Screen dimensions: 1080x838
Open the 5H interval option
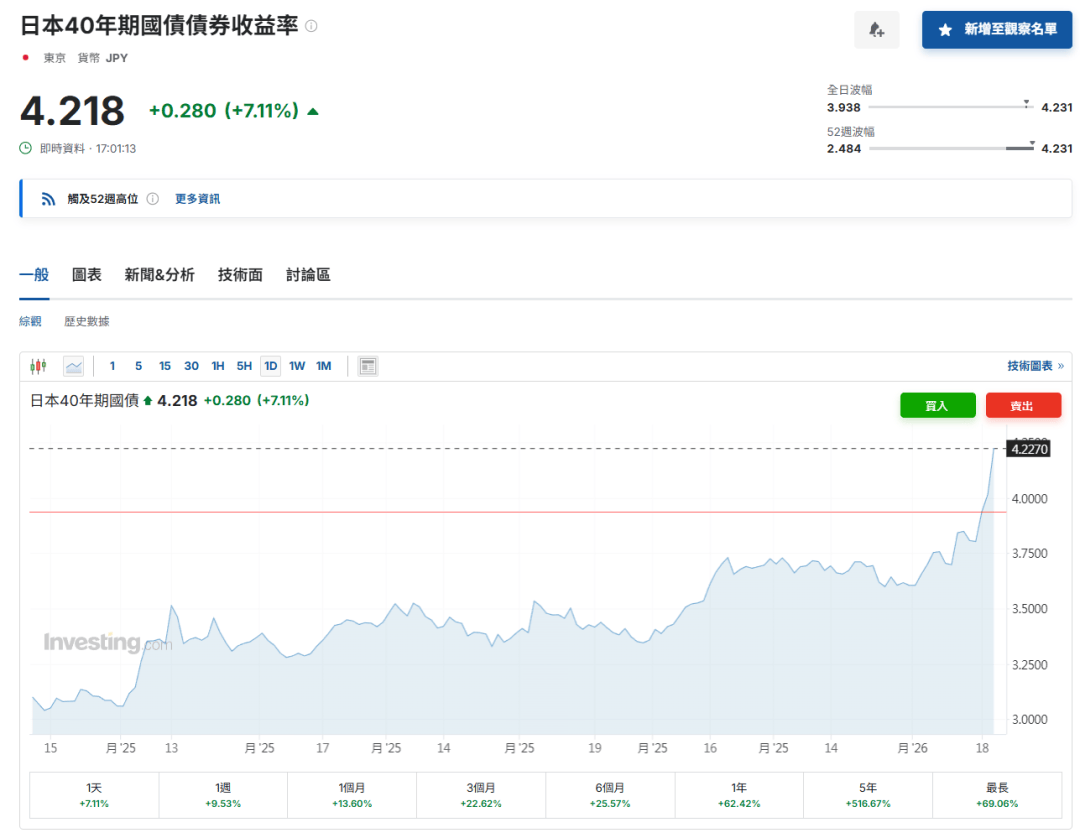(x=244, y=365)
